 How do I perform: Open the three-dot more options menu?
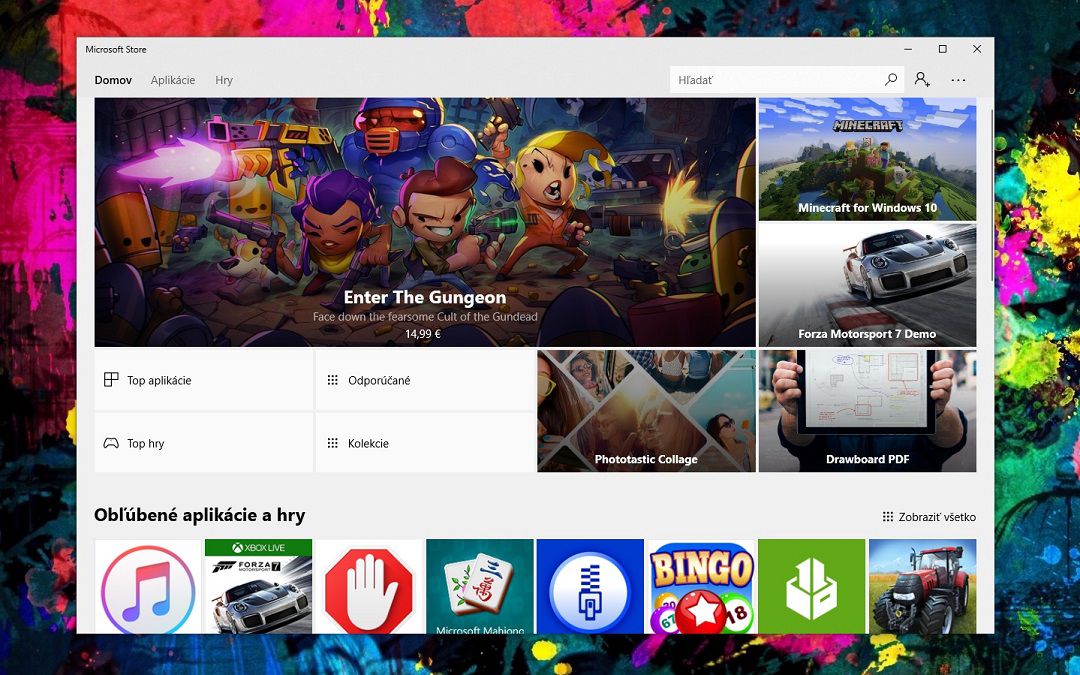958,80
